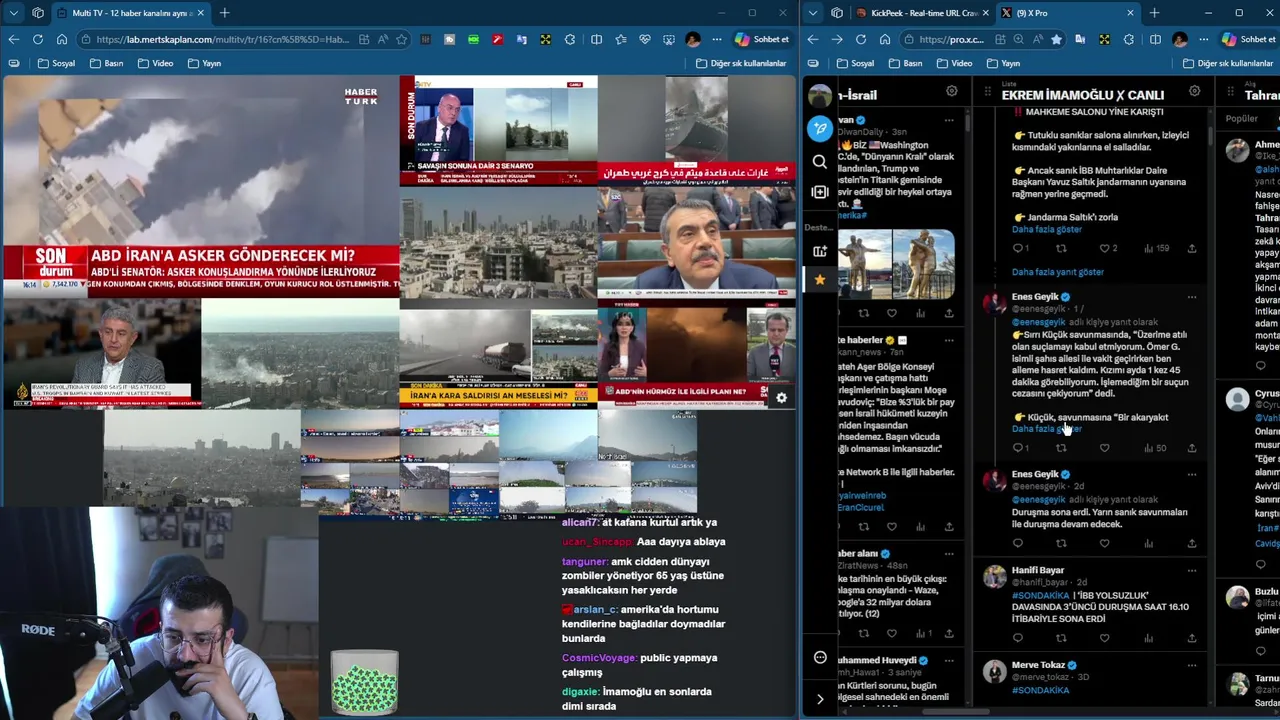Click the pro.x.com address bar
The height and width of the screenshot is (720, 1280).
(950, 39)
